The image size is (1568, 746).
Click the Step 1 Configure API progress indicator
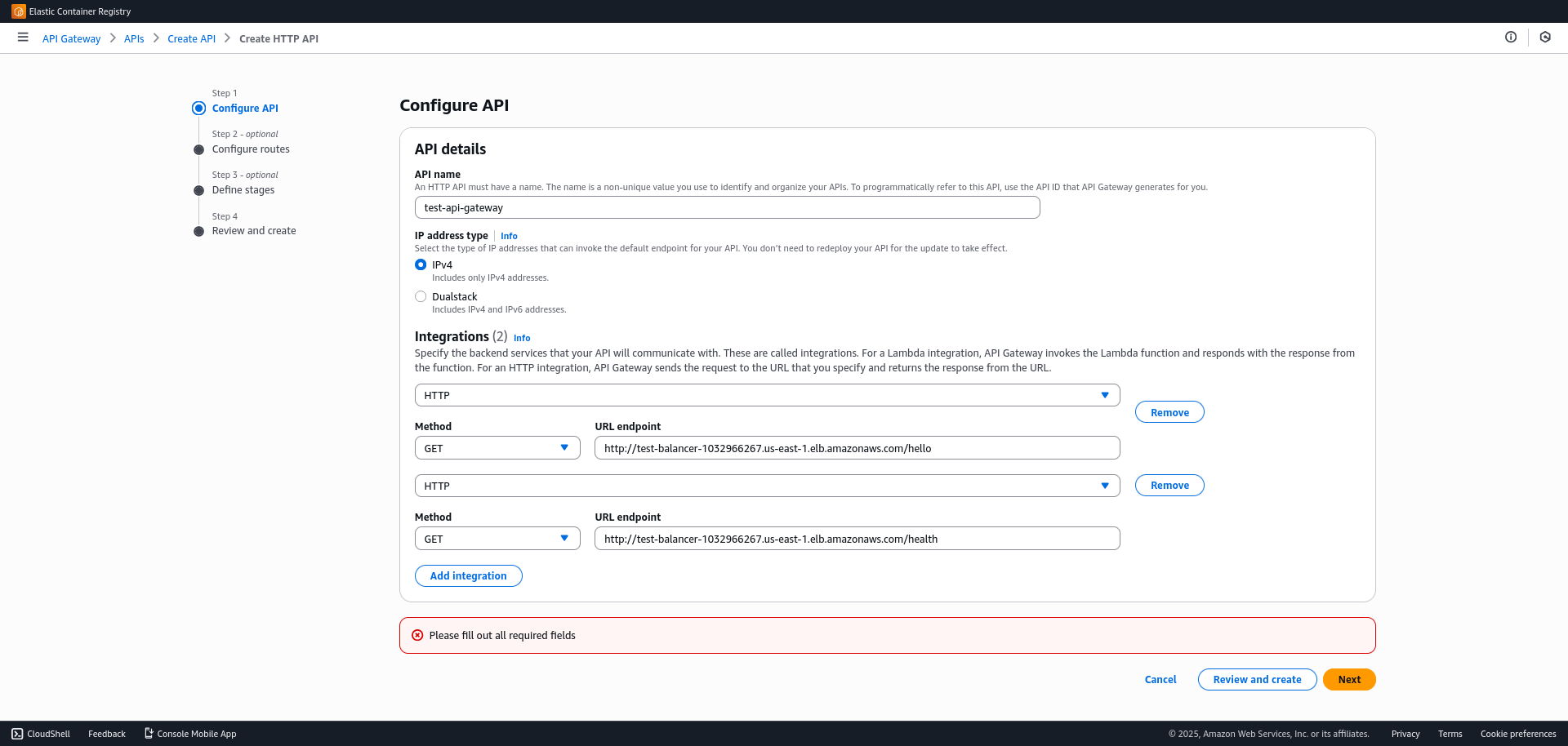pyautogui.click(x=198, y=108)
